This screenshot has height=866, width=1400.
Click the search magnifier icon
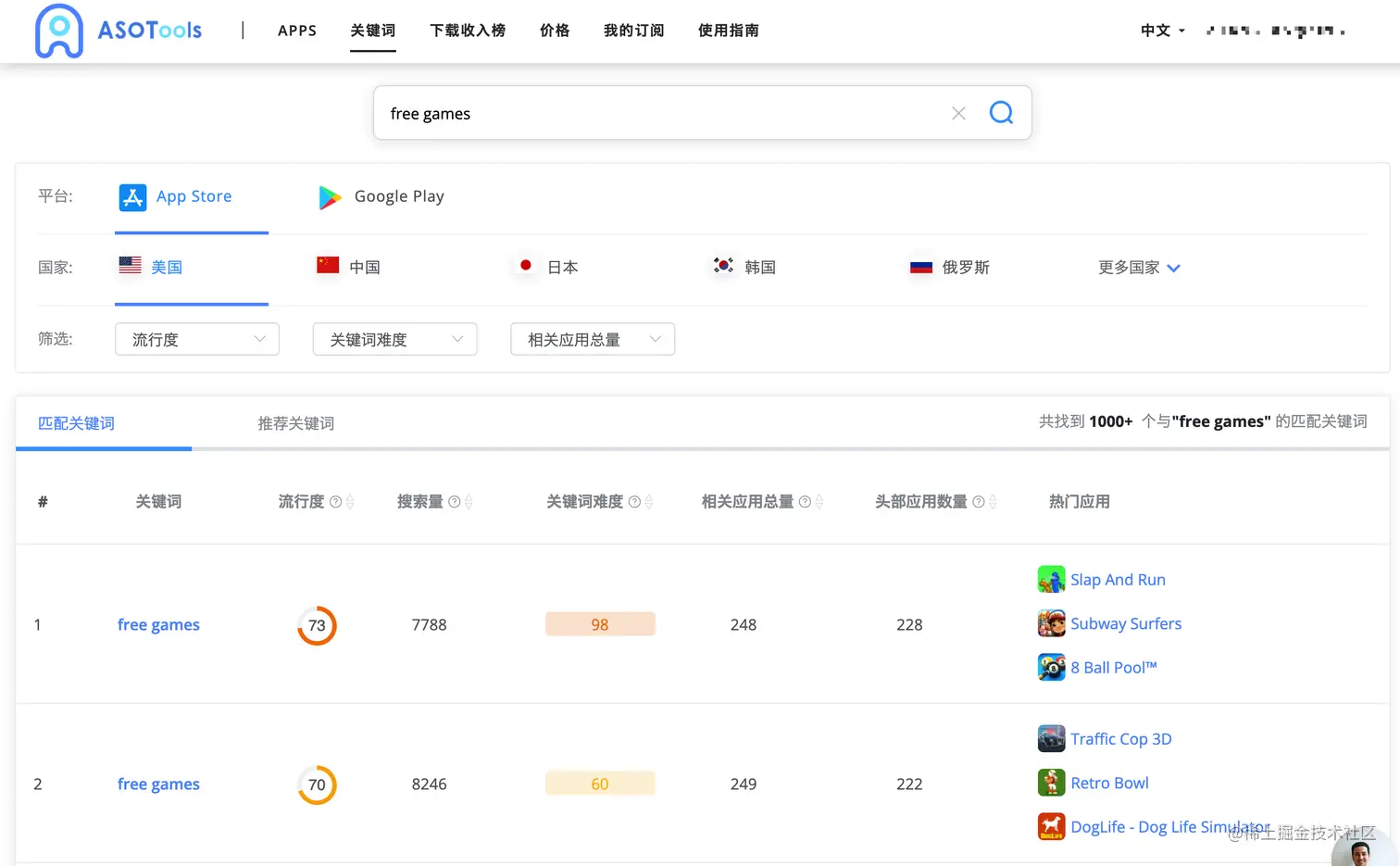pos(1001,112)
